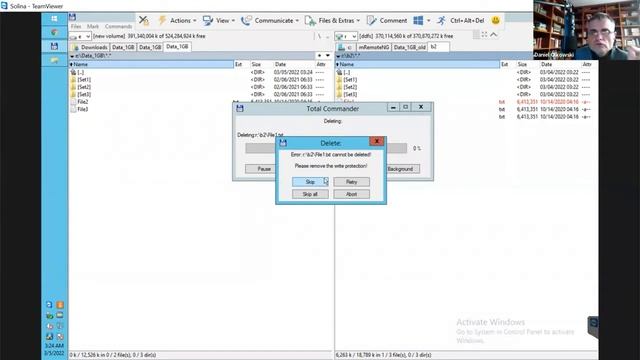This screenshot has height=360, width=640.
Task: Click Skip in the Delete dialog
Action: pyautogui.click(x=310, y=182)
